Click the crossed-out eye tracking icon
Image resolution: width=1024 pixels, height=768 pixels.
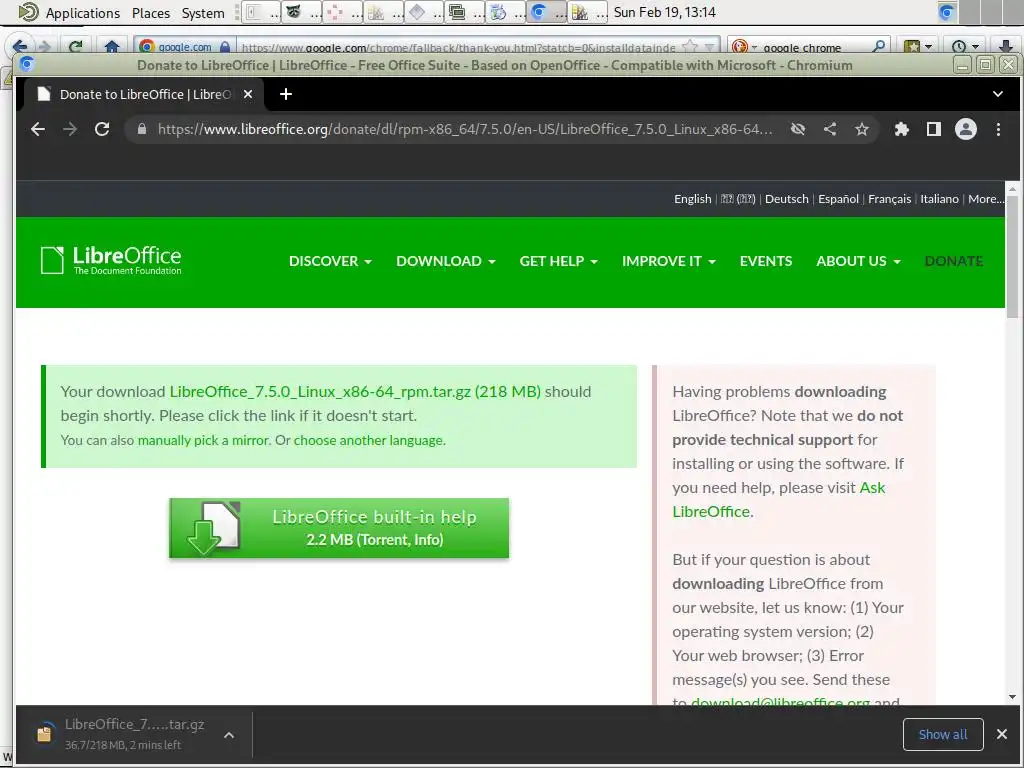coord(797,129)
